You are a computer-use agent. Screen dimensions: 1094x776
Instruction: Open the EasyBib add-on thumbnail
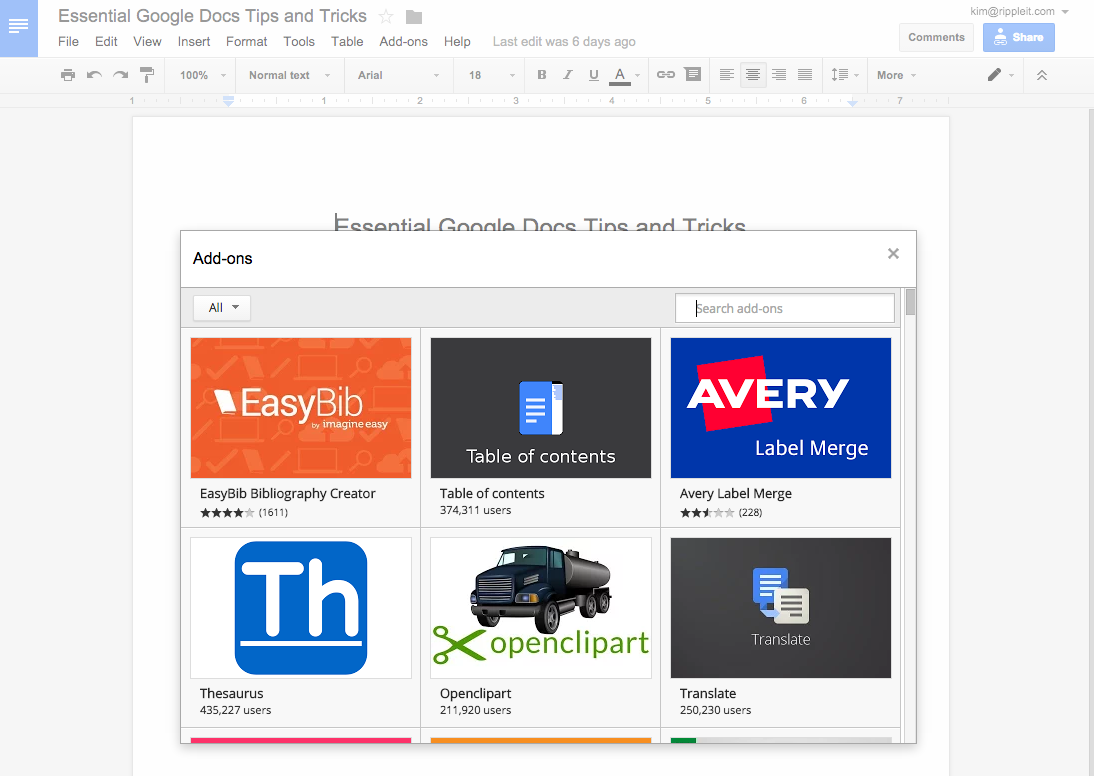click(301, 408)
